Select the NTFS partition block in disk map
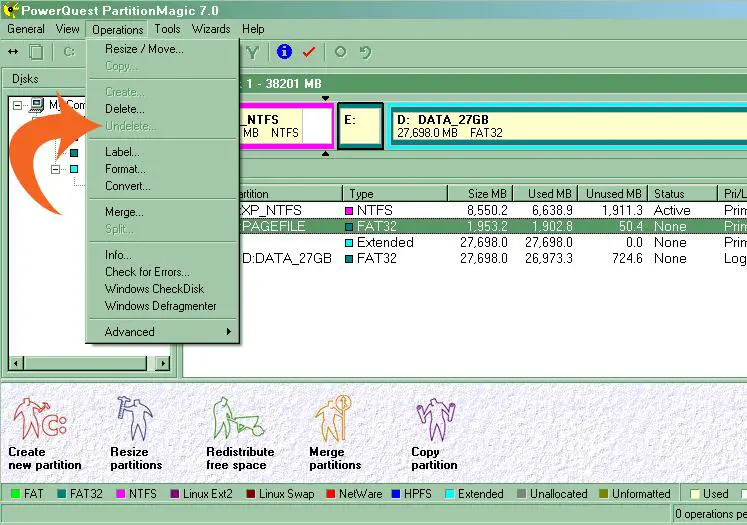The image size is (747, 525). click(x=286, y=126)
